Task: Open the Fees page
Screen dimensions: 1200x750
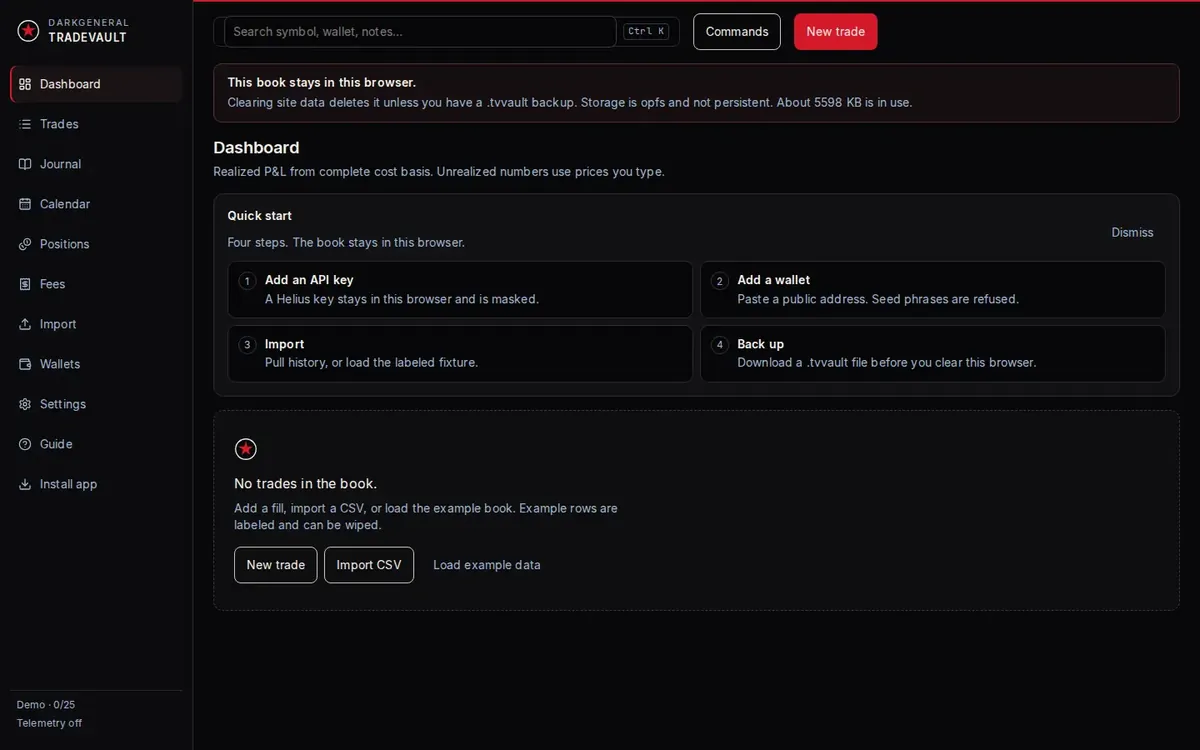Action: 96,284
